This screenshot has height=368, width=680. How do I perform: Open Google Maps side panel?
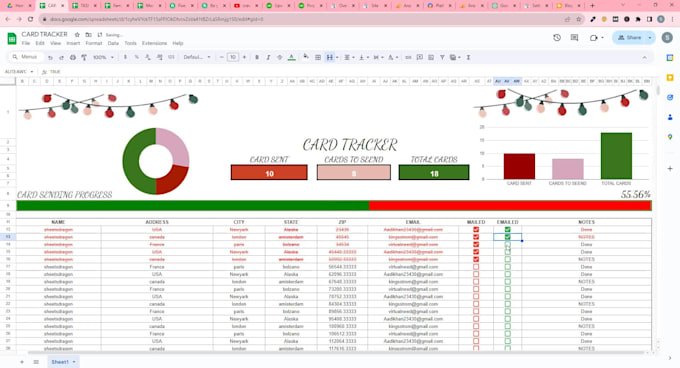(x=670, y=137)
